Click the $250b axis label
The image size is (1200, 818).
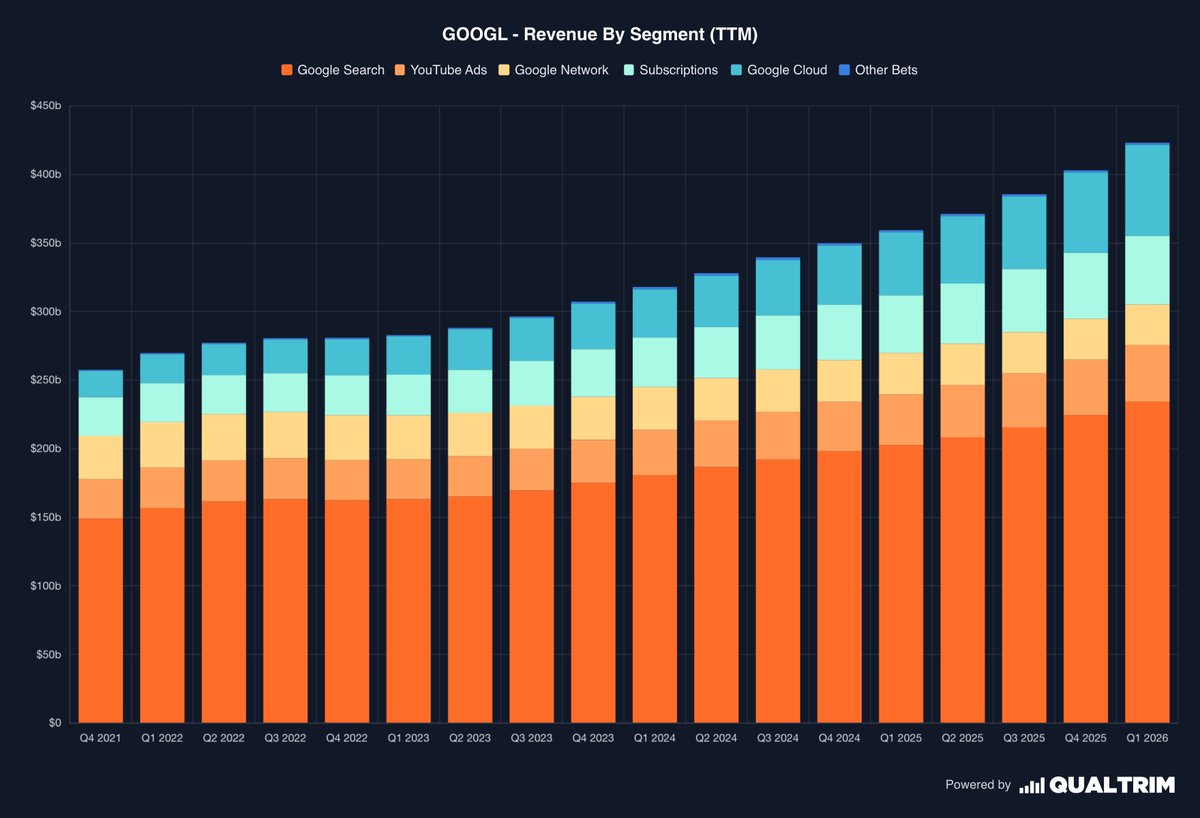(x=46, y=380)
